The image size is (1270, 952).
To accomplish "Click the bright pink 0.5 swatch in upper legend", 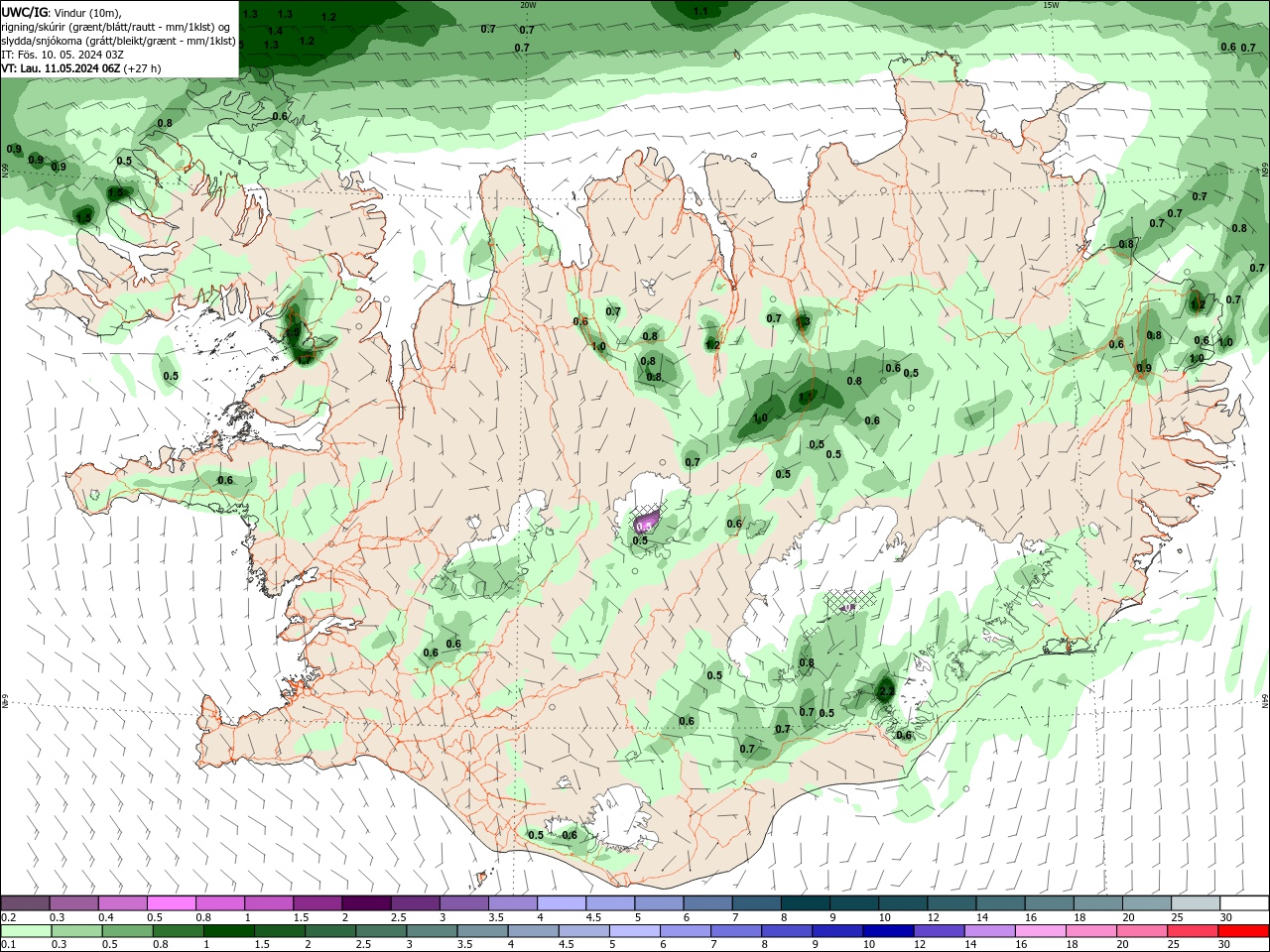I will [171, 903].
